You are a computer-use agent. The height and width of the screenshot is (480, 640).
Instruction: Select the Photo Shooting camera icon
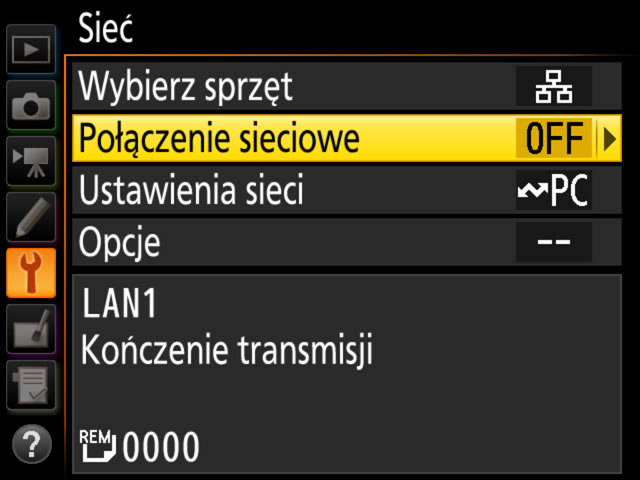tap(31, 105)
